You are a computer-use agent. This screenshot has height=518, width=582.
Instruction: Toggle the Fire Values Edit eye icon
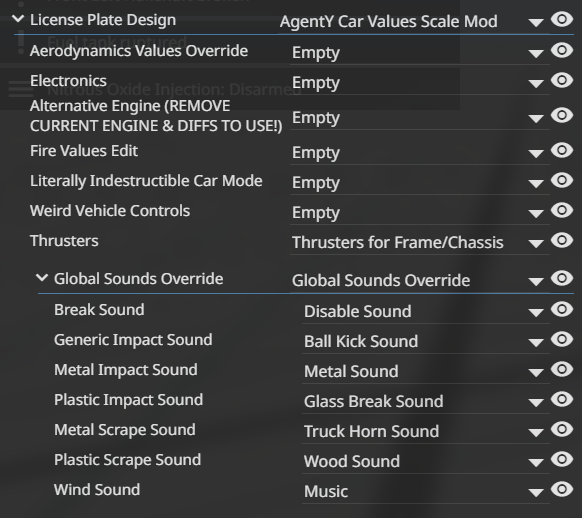(562, 150)
